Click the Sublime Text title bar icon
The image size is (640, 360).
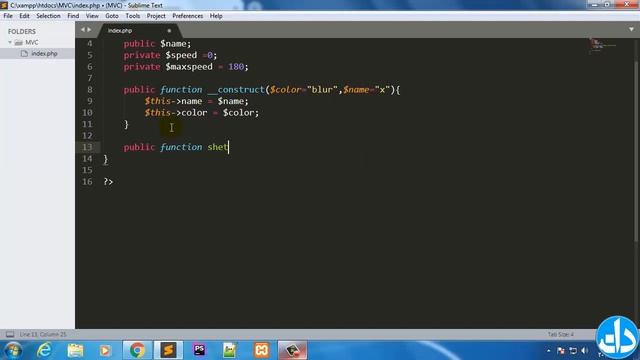4,5
